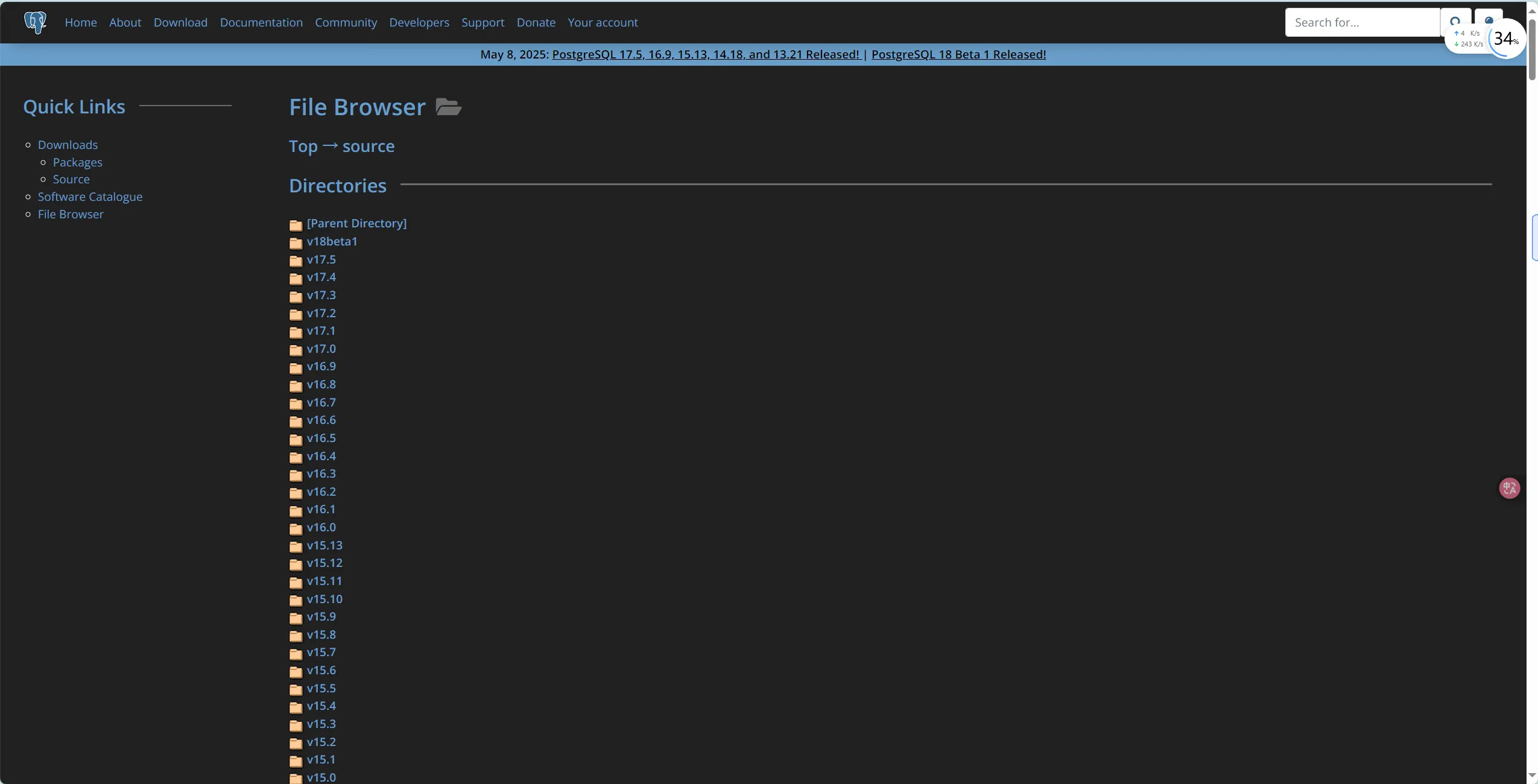Click the 34% floating monitor widget
Viewport: 1538px width, 784px height.
(1505, 39)
